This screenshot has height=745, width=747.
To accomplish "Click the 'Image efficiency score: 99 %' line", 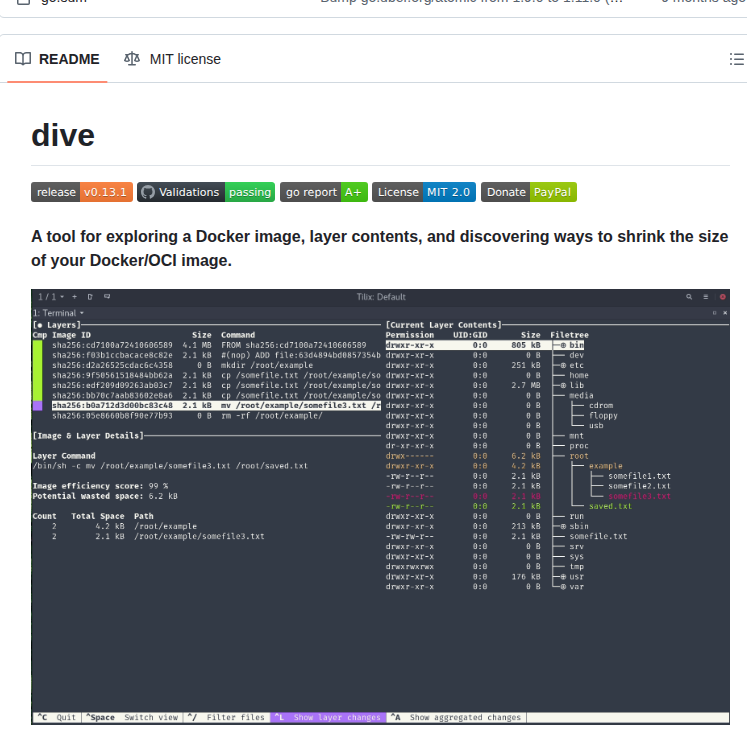I will tap(100, 486).
